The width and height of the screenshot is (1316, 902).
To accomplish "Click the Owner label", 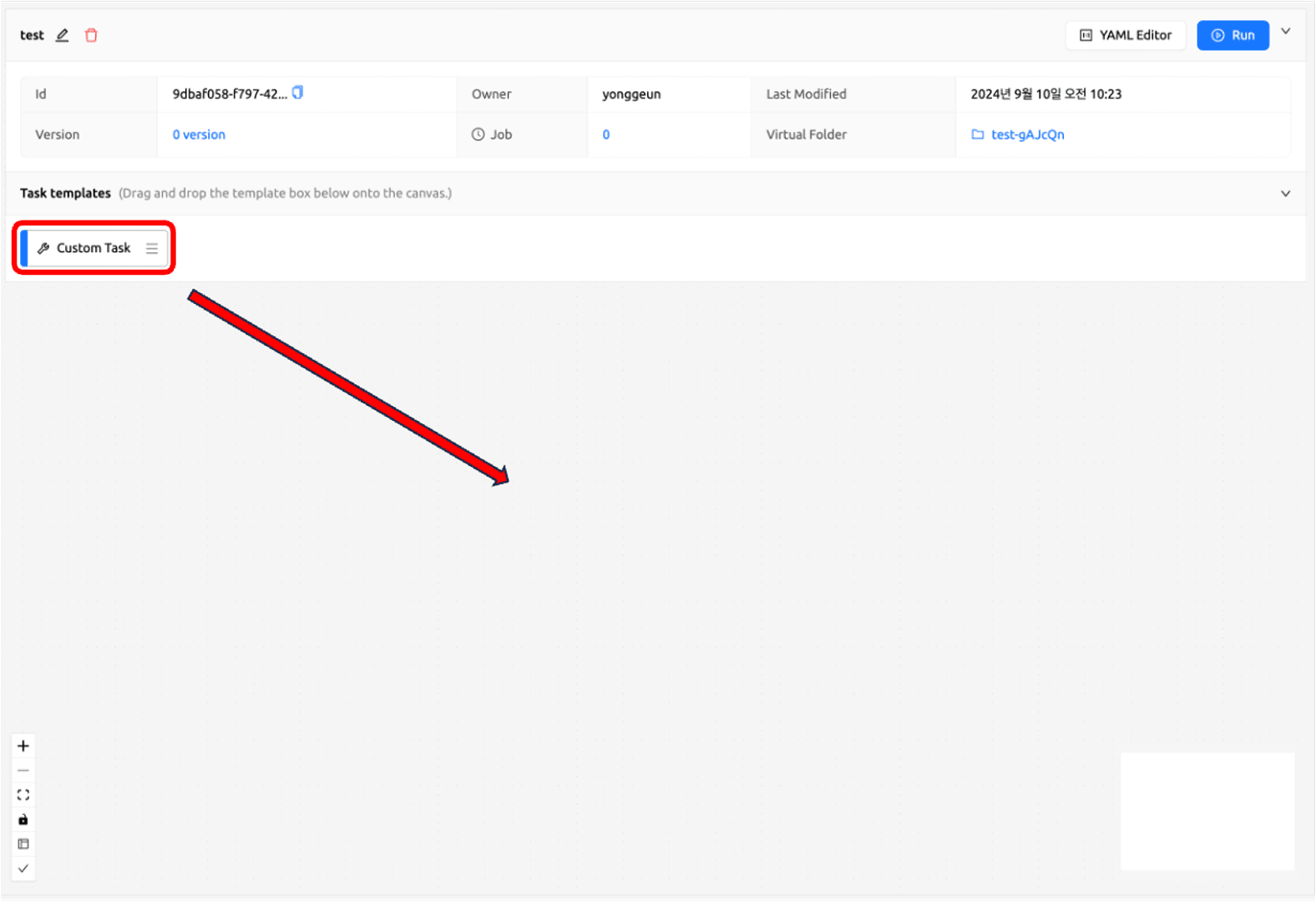I will coord(491,94).
